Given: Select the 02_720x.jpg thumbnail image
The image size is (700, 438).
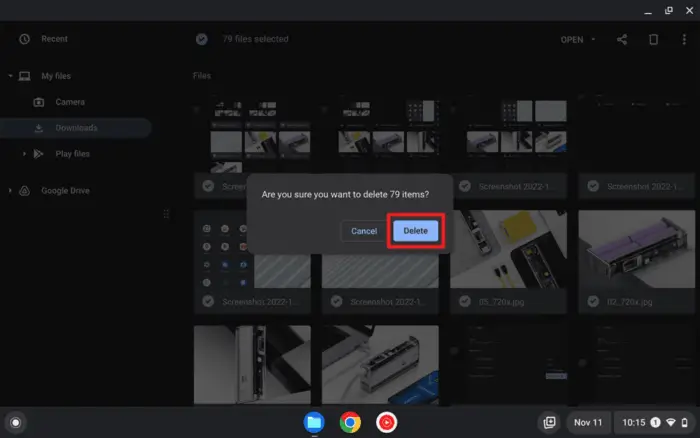Looking at the screenshot, I should pyautogui.click(x=637, y=249).
